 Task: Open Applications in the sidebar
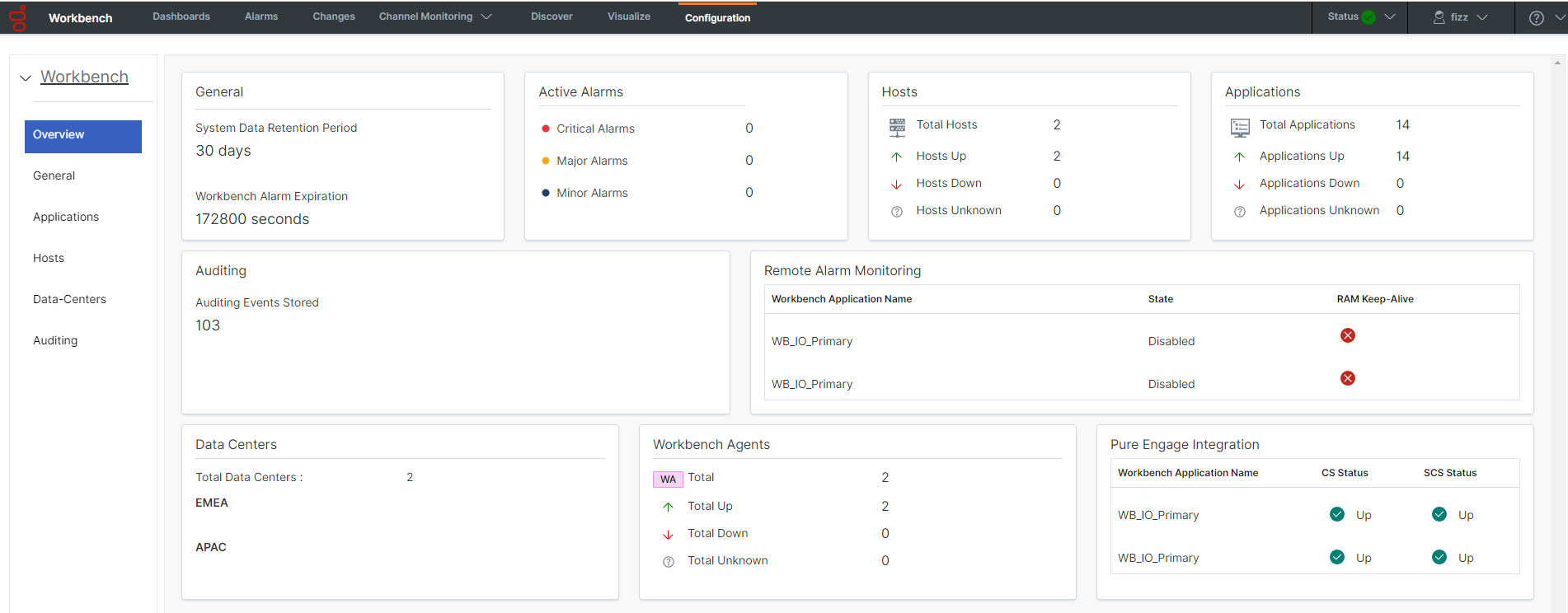(66, 217)
